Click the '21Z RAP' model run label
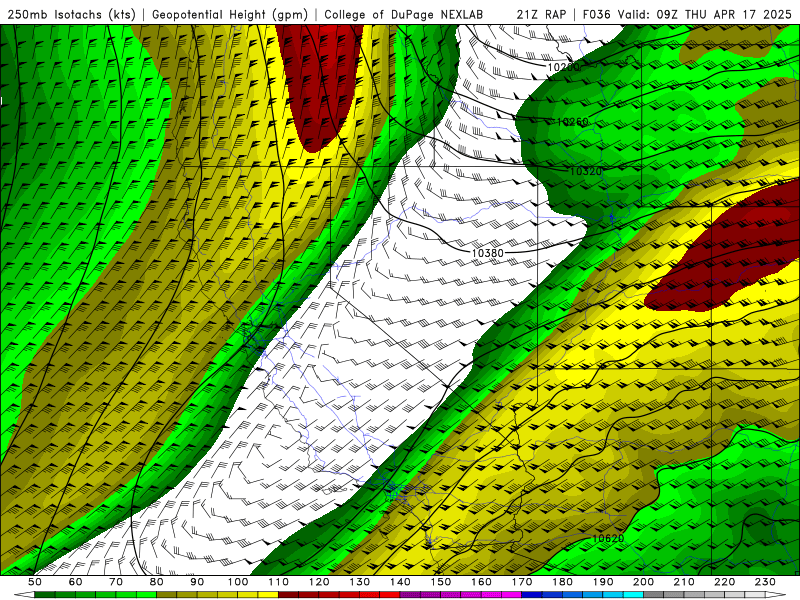The image size is (800, 600). click(541, 14)
